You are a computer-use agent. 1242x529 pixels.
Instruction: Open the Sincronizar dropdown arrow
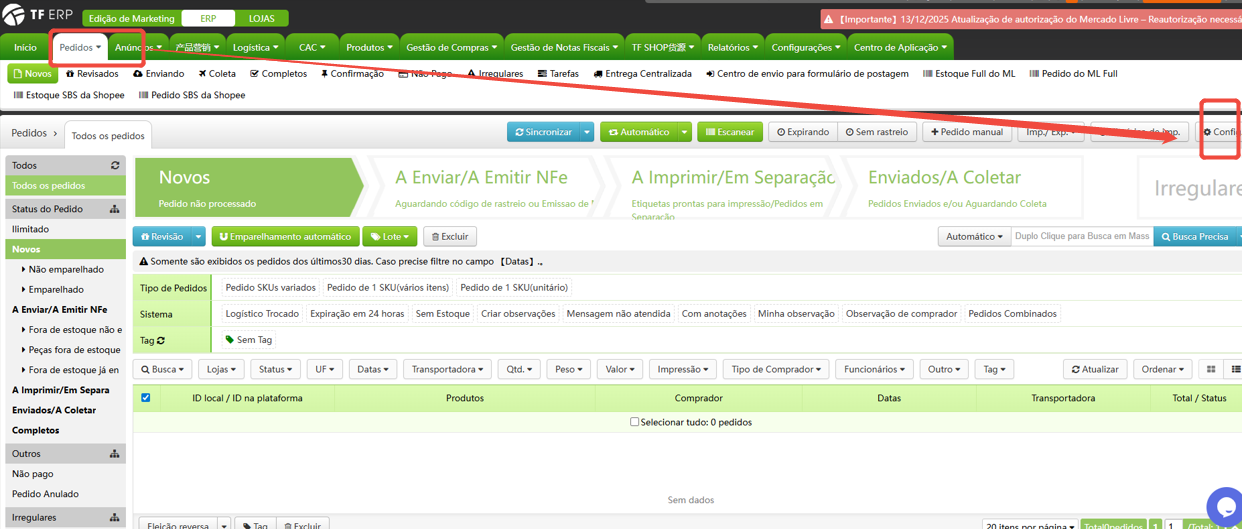coord(587,132)
